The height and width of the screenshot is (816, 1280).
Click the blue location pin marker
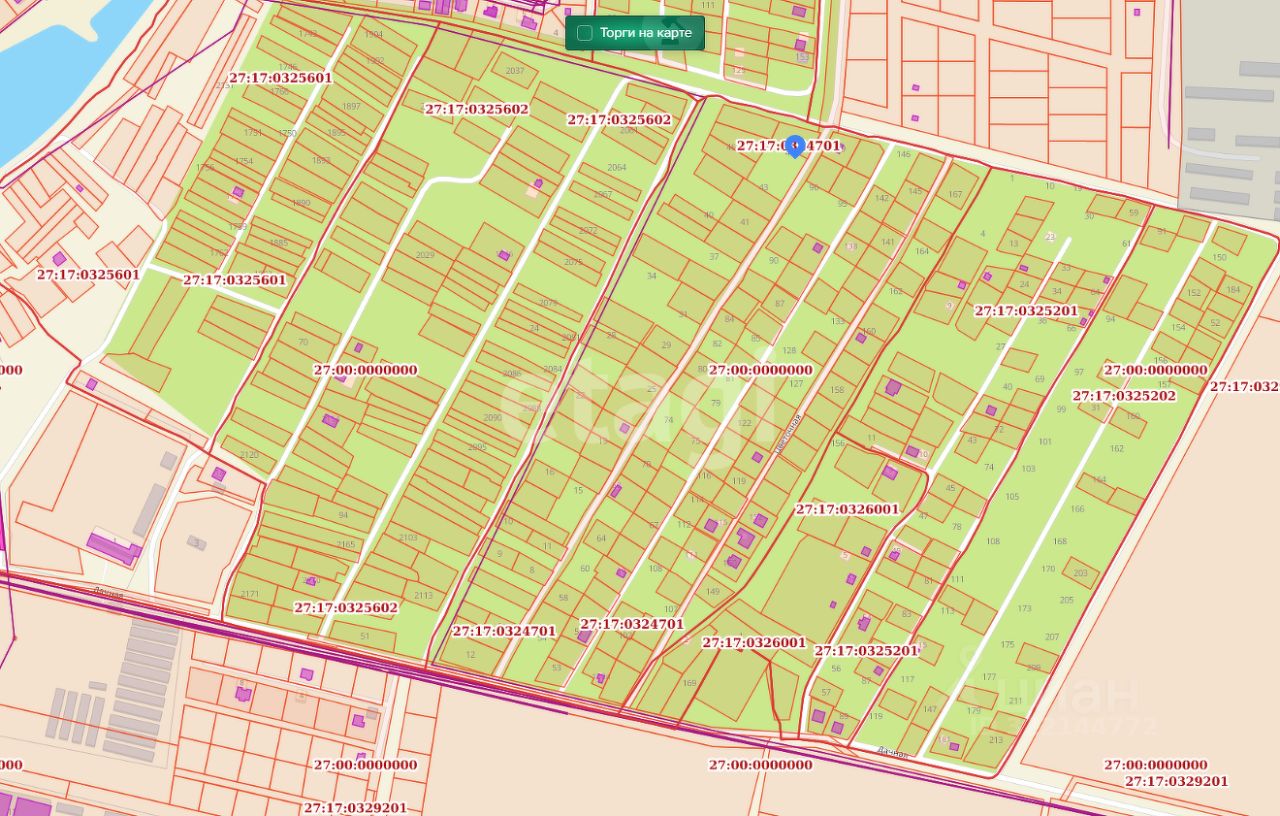click(794, 145)
